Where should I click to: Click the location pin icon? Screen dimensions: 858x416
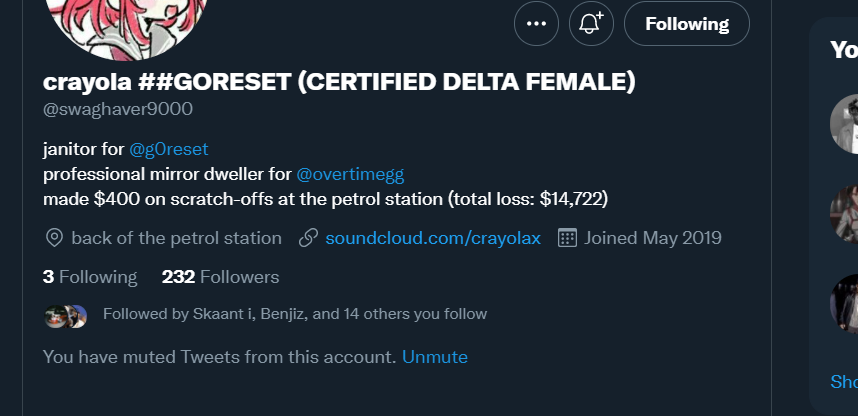[54, 238]
